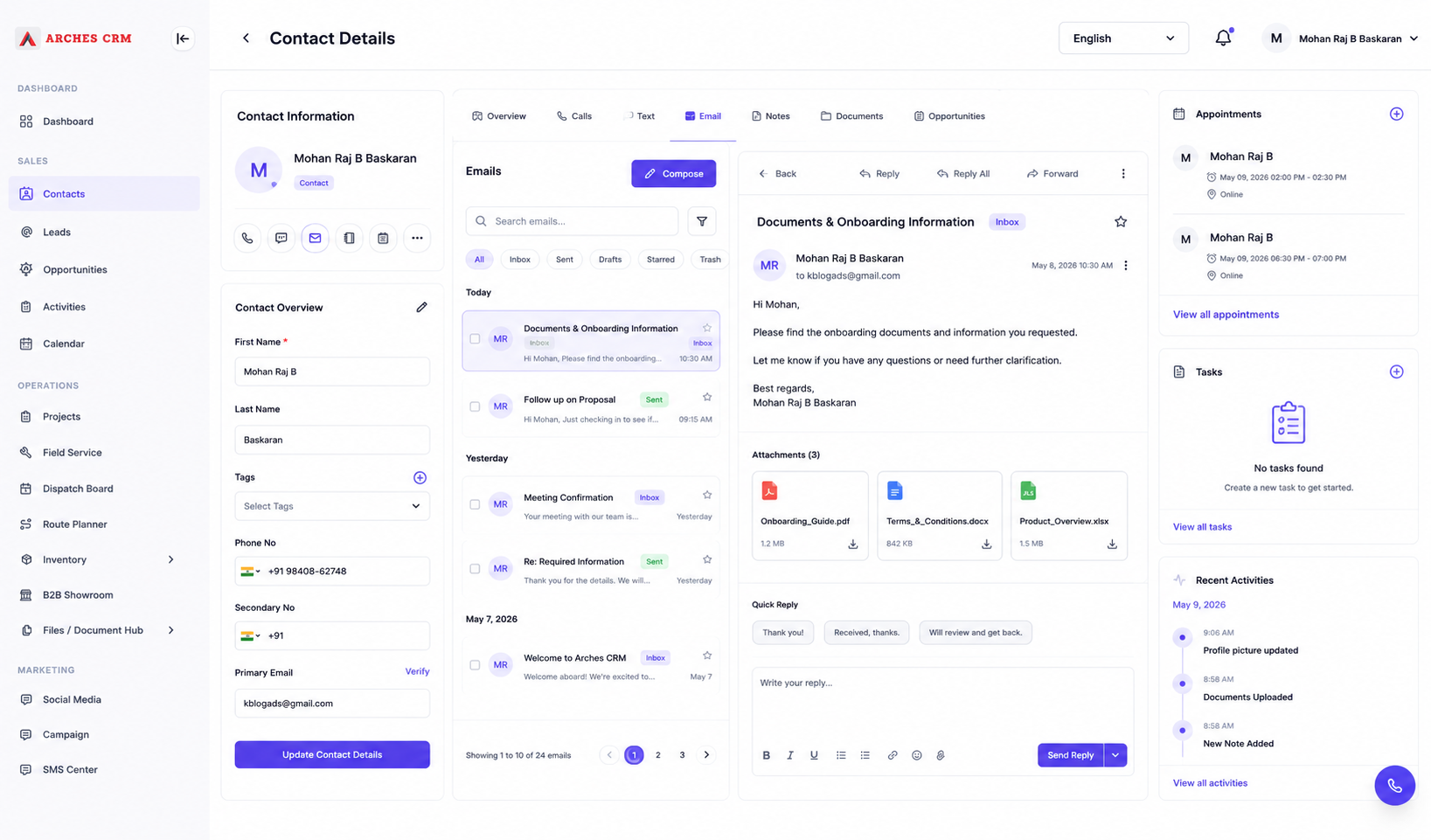Open the English language dropdown
The width and height of the screenshot is (1431, 840).
(x=1123, y=38)
